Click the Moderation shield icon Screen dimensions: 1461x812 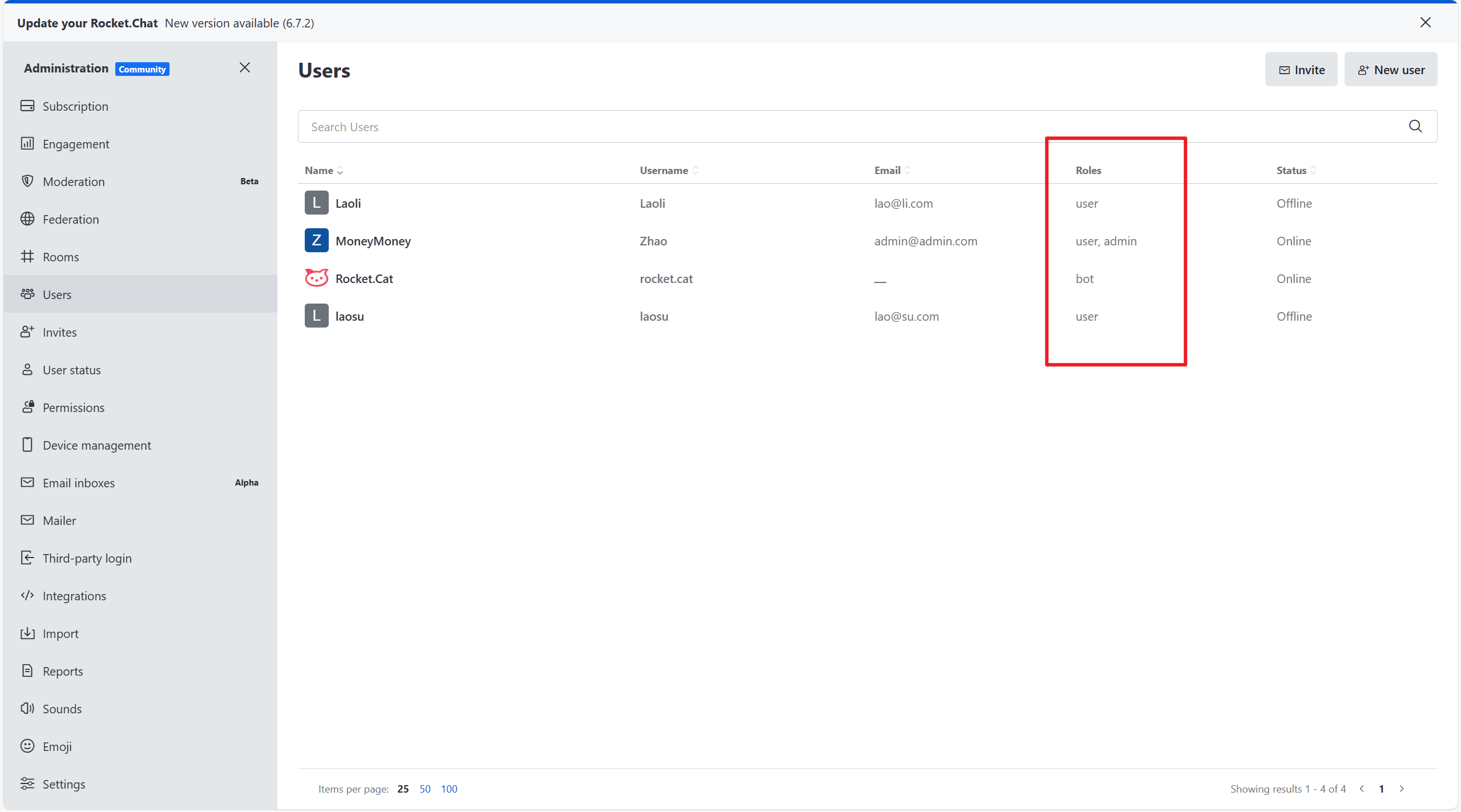tap(27, 181)
